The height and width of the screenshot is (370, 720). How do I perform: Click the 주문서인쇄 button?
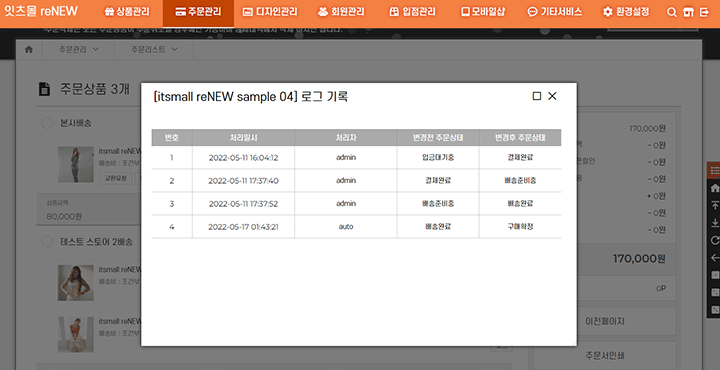604,355
